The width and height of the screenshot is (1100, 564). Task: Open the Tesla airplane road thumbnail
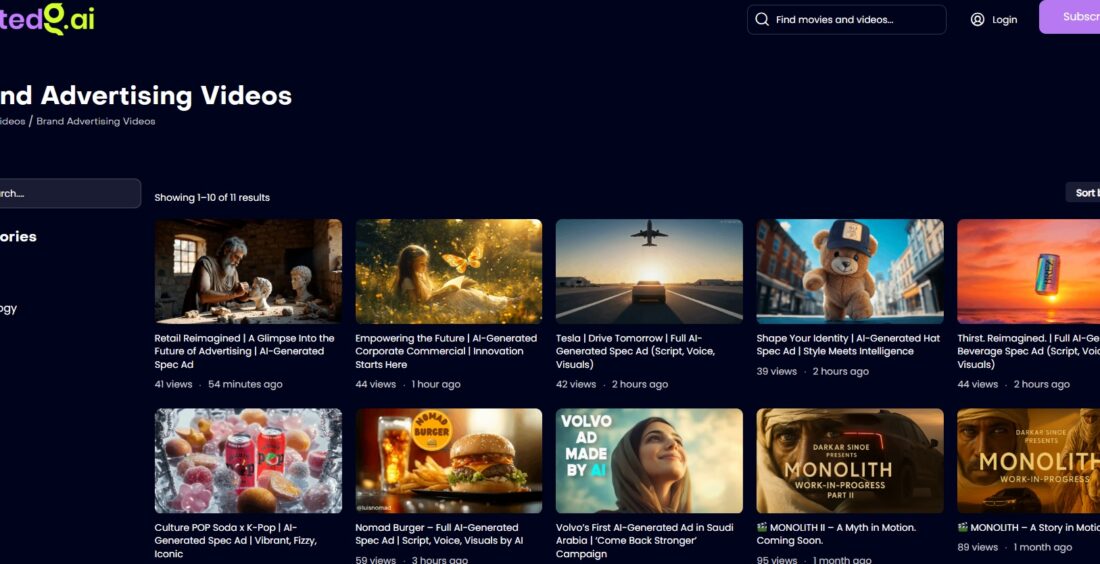click(x=649, y=271)
